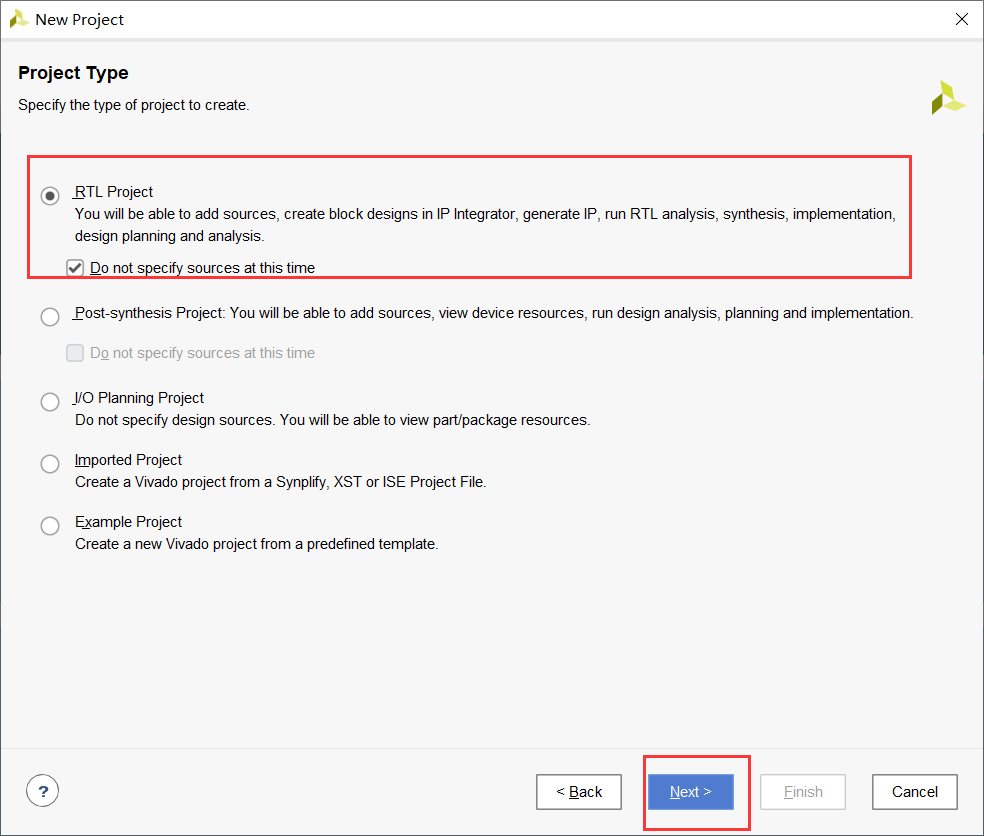Image resolution: width=984 pixels, height=836 pixels.
Task: Uncheck RTL 'Do not specify sources at this time'
Action: (75, 268)
